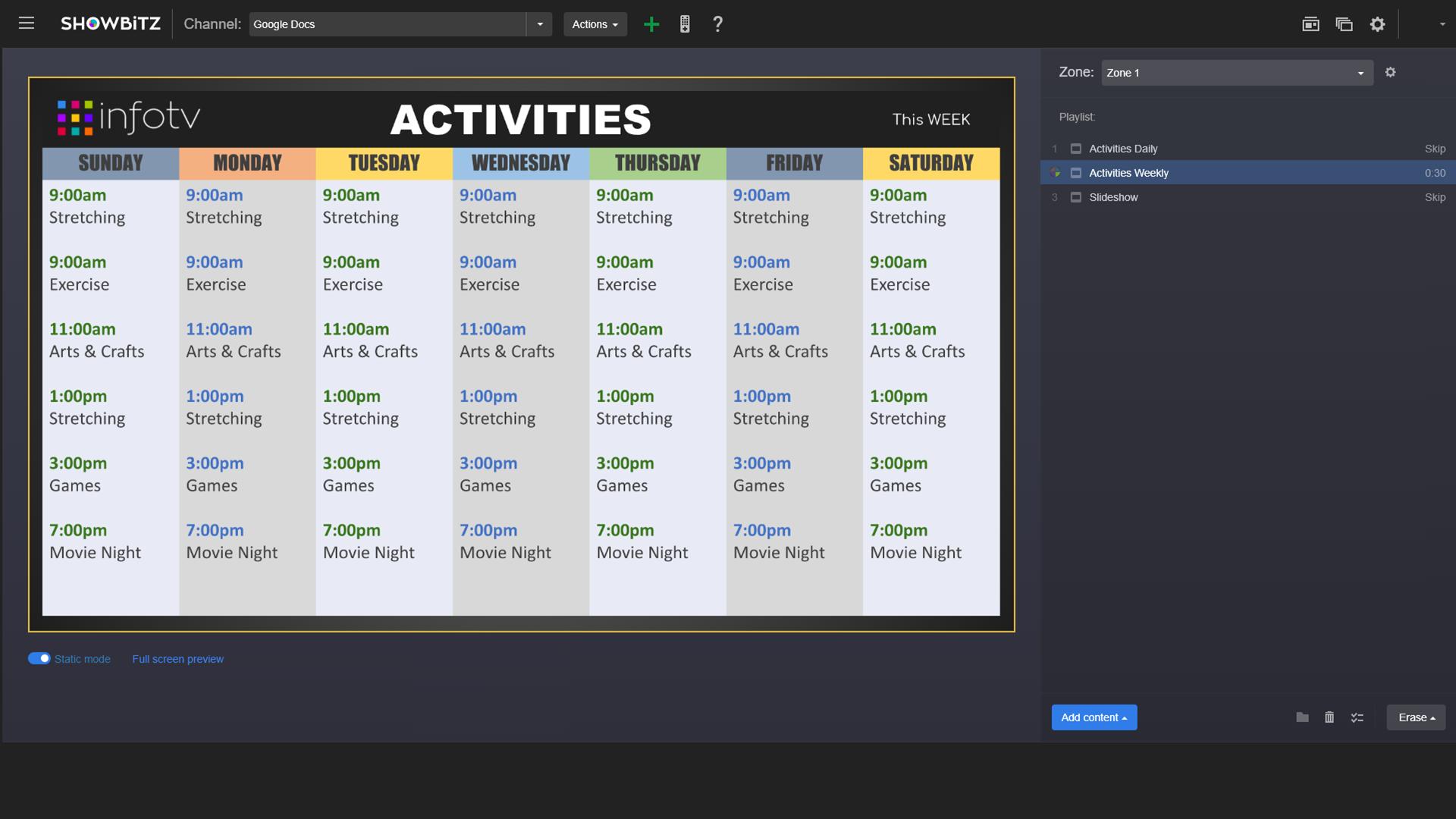This screenshot has height=819, width=1456.
Task: Open the Actions menu
Action: tap(595, 24)
